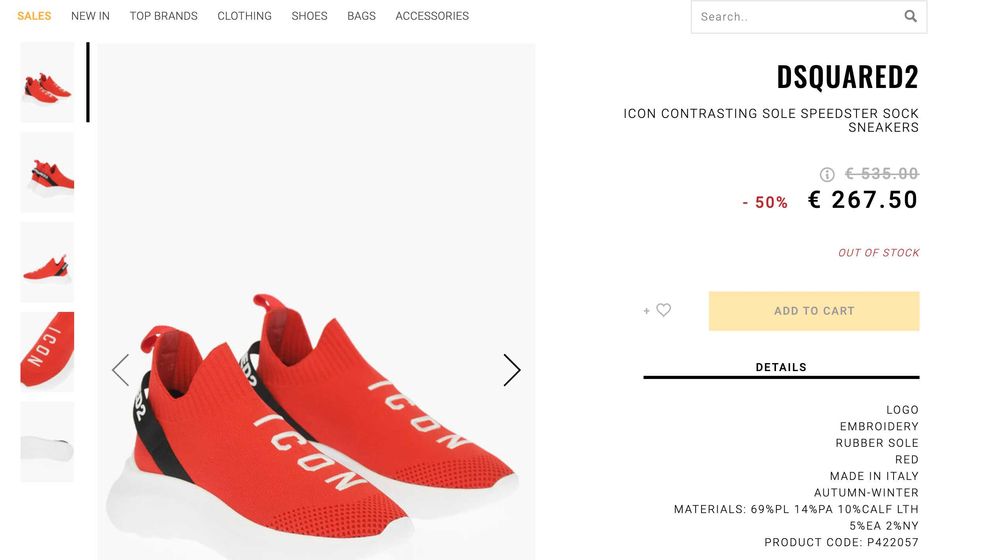Show previous product image arrow
The image size is (1000, 560).
point(121,370)
